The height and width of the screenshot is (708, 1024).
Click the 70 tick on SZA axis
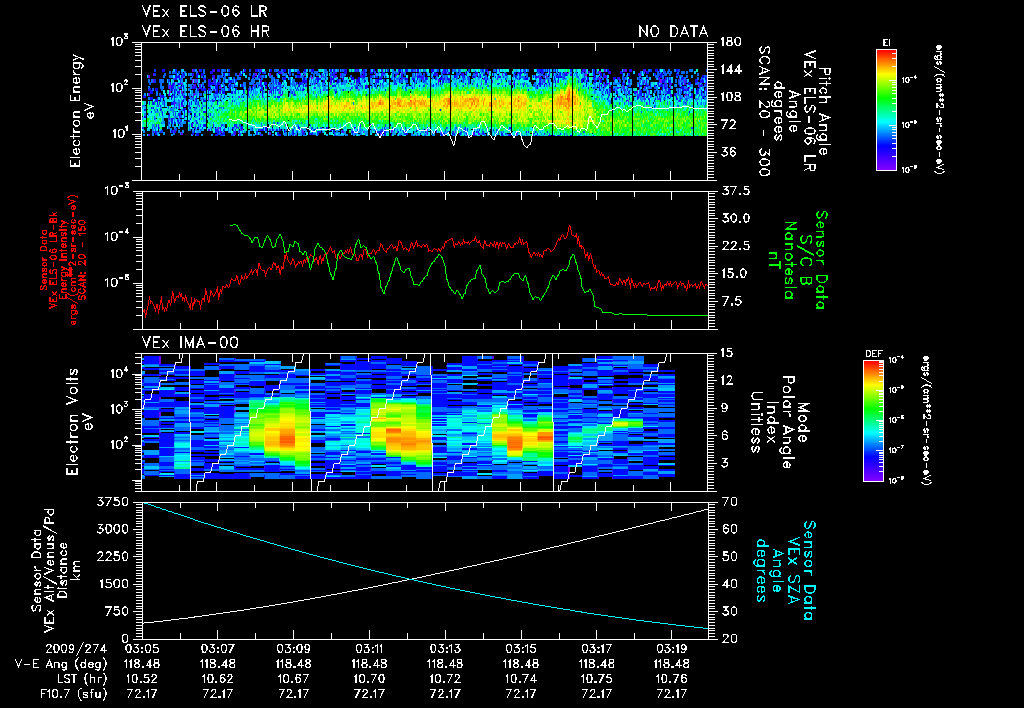tap(730, 502)
